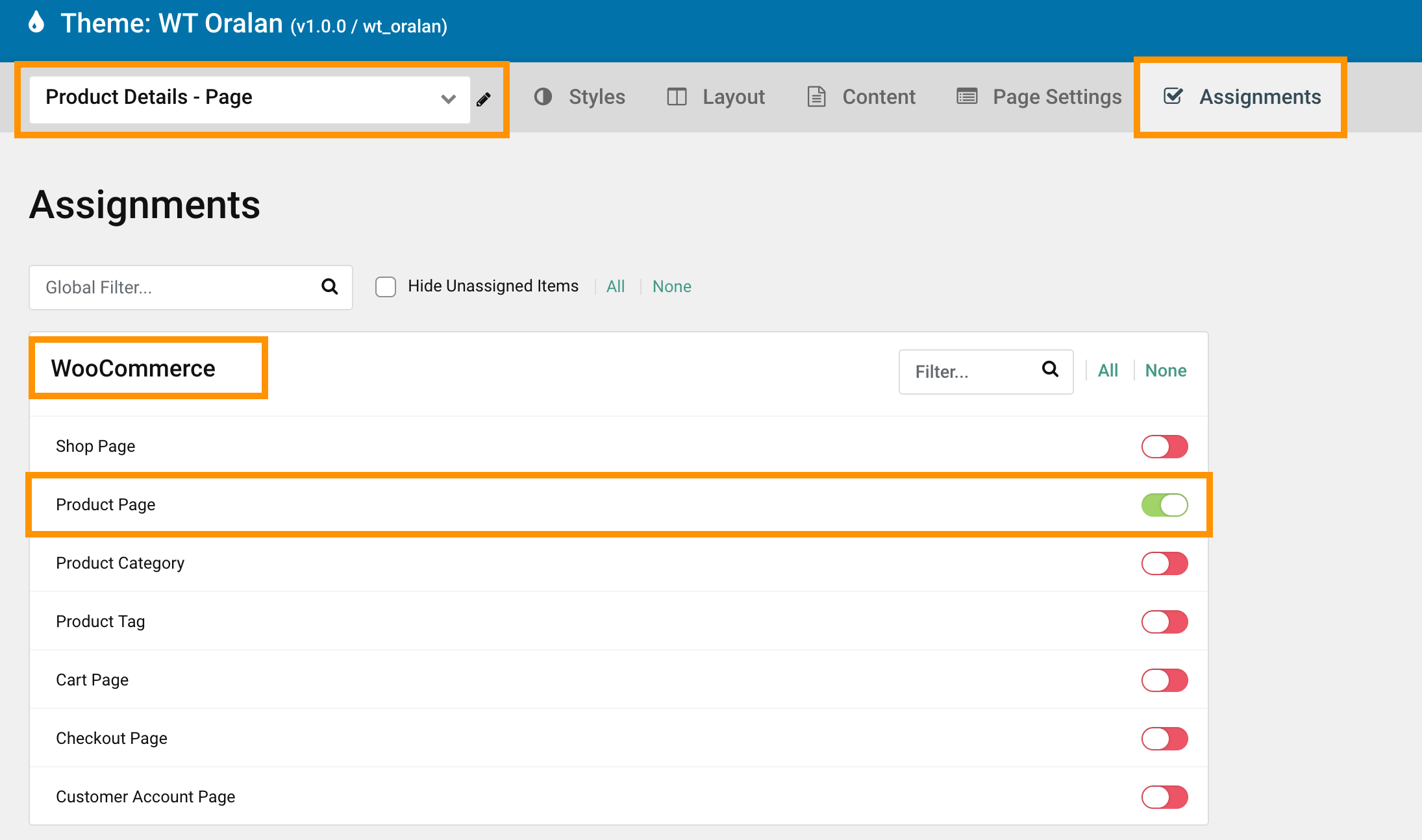The height and width of the screenshot is (840, 1422).
Task: Switch to the Layout tab
Action: point(716,97)
